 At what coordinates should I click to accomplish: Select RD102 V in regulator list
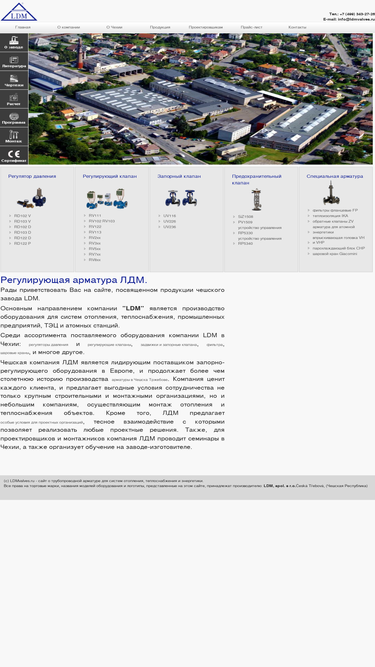pyautogui.click(x=23, y=216)
